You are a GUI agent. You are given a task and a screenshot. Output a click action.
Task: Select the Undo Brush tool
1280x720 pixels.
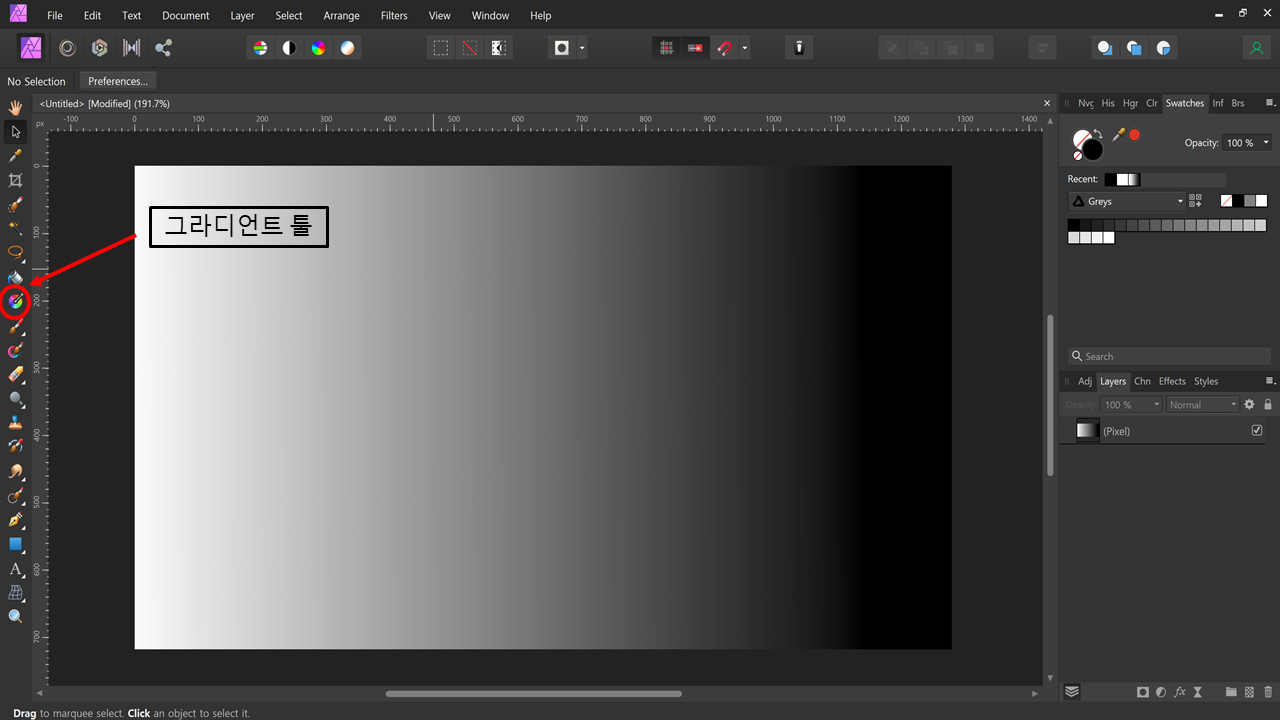(15, 446)
